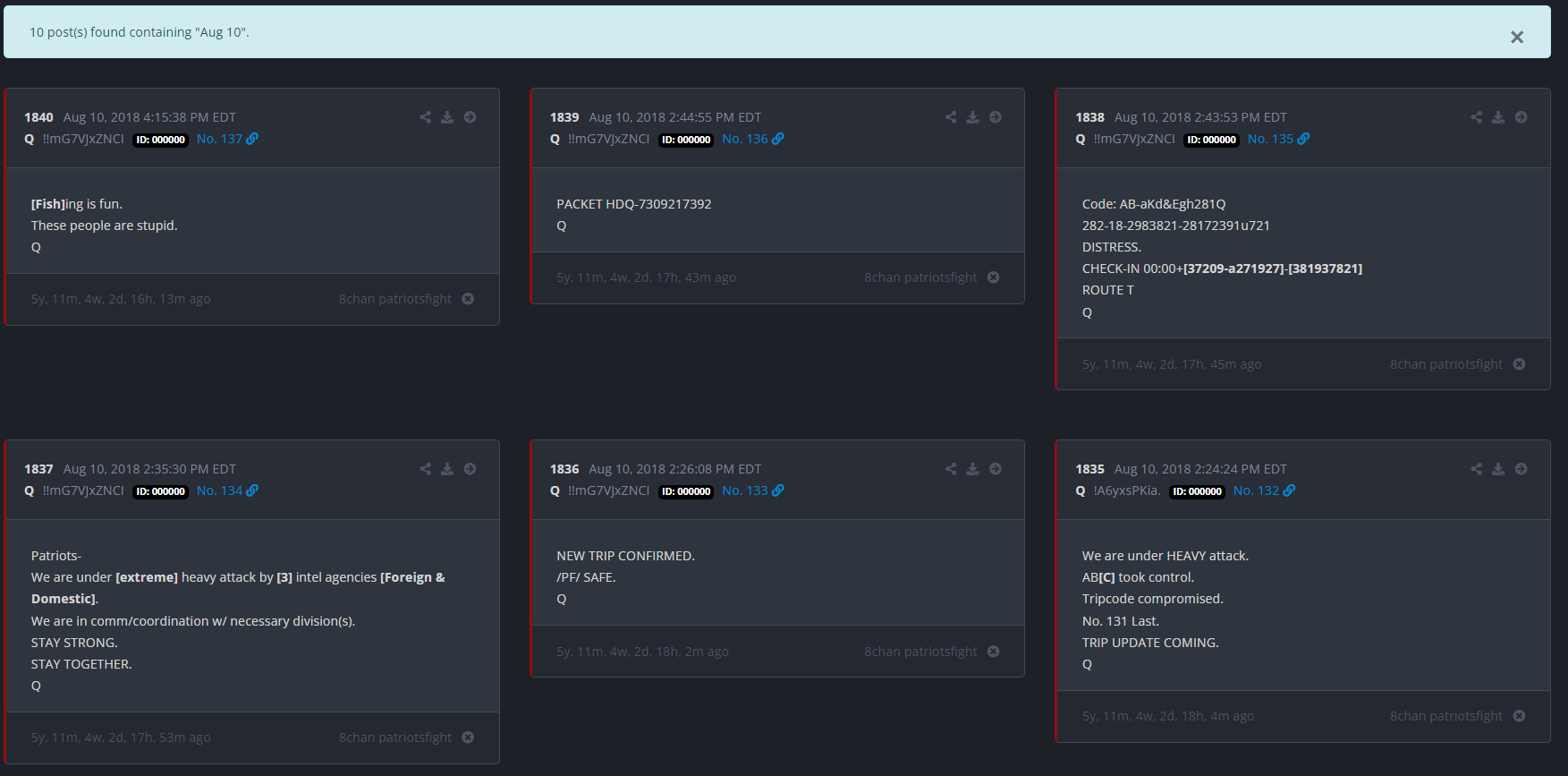1568x776 pixels.
Task: Click post number 1840
Action: (38, 117)
